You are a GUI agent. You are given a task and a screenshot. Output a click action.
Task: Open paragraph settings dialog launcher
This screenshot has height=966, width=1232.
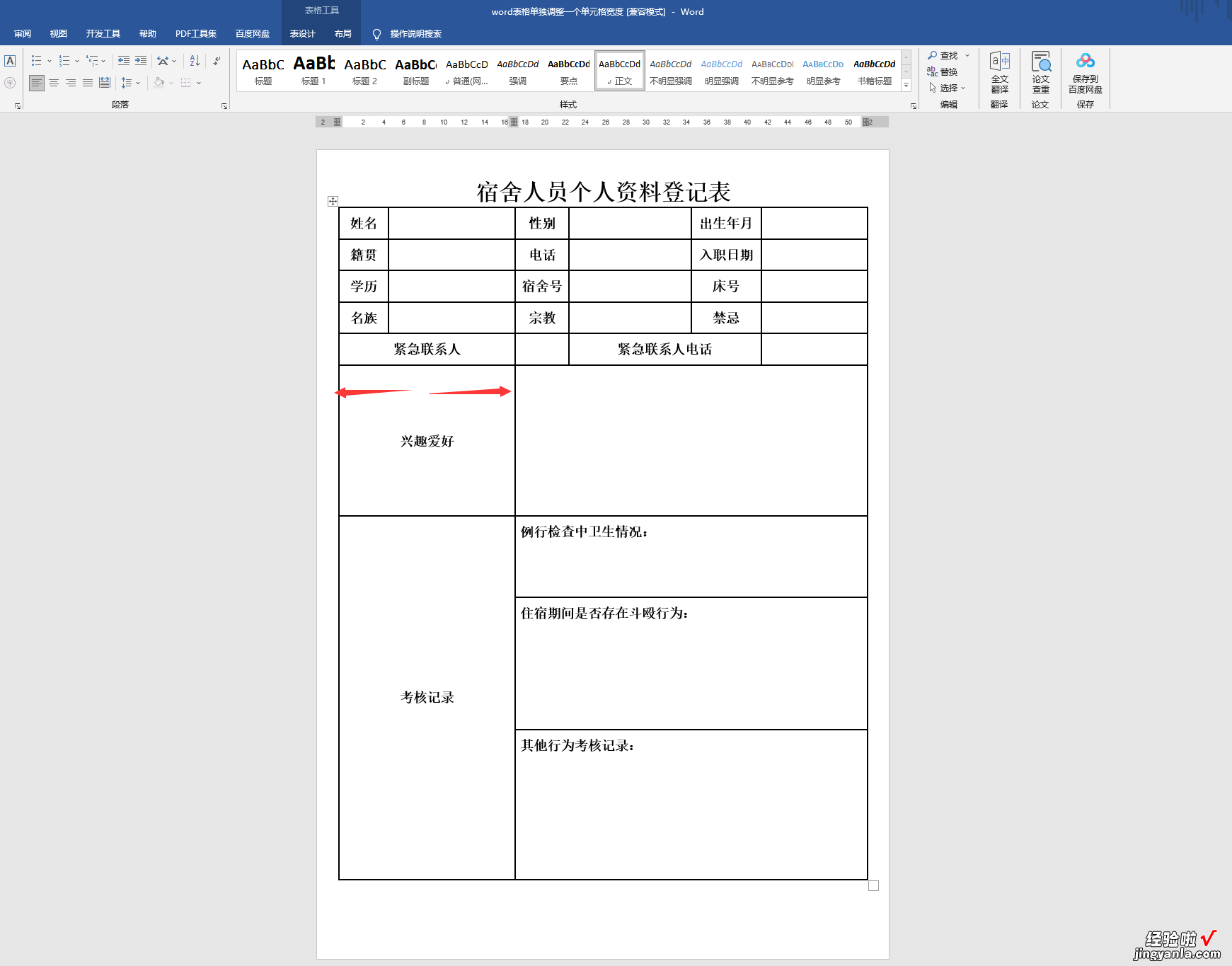(224, 106)
